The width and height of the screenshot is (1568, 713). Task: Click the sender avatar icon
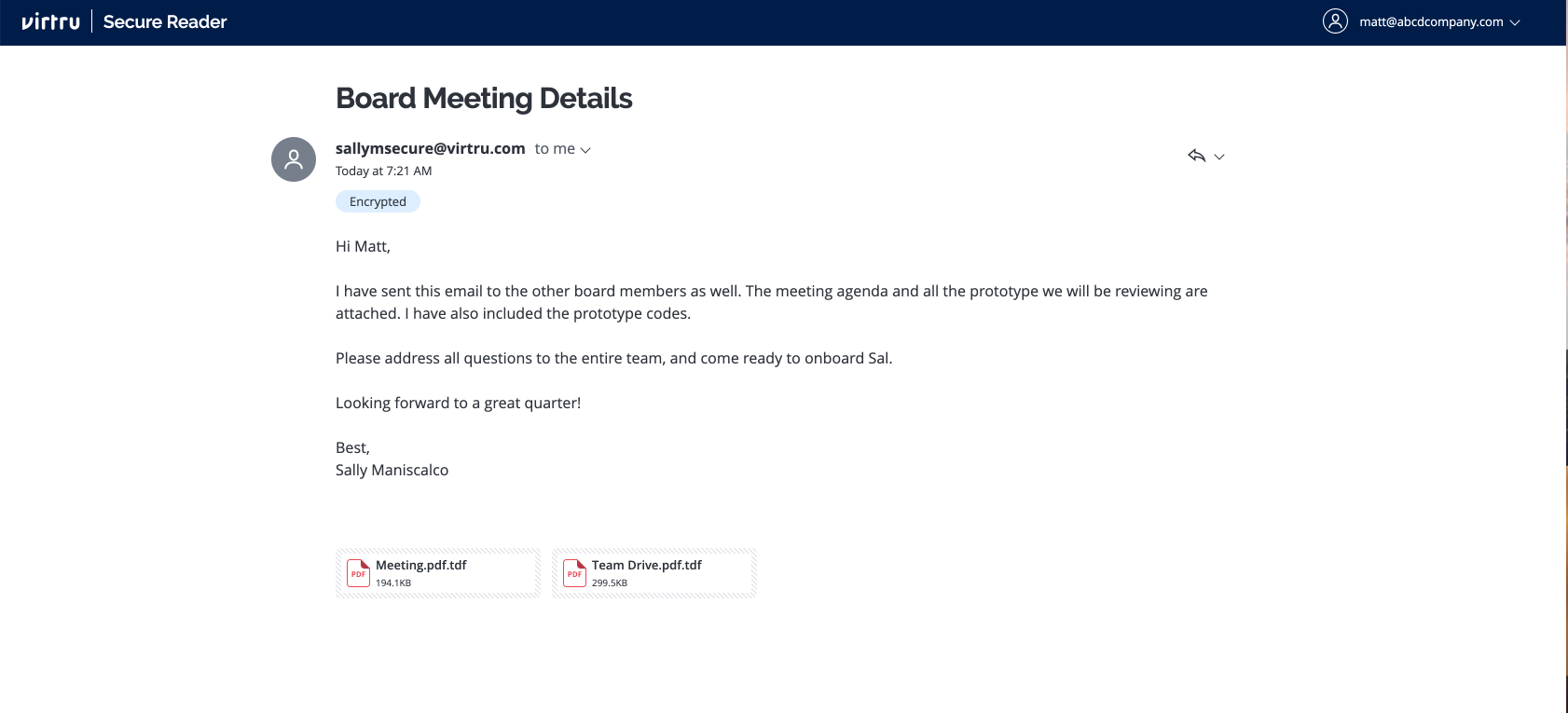(x=294, y=159)
